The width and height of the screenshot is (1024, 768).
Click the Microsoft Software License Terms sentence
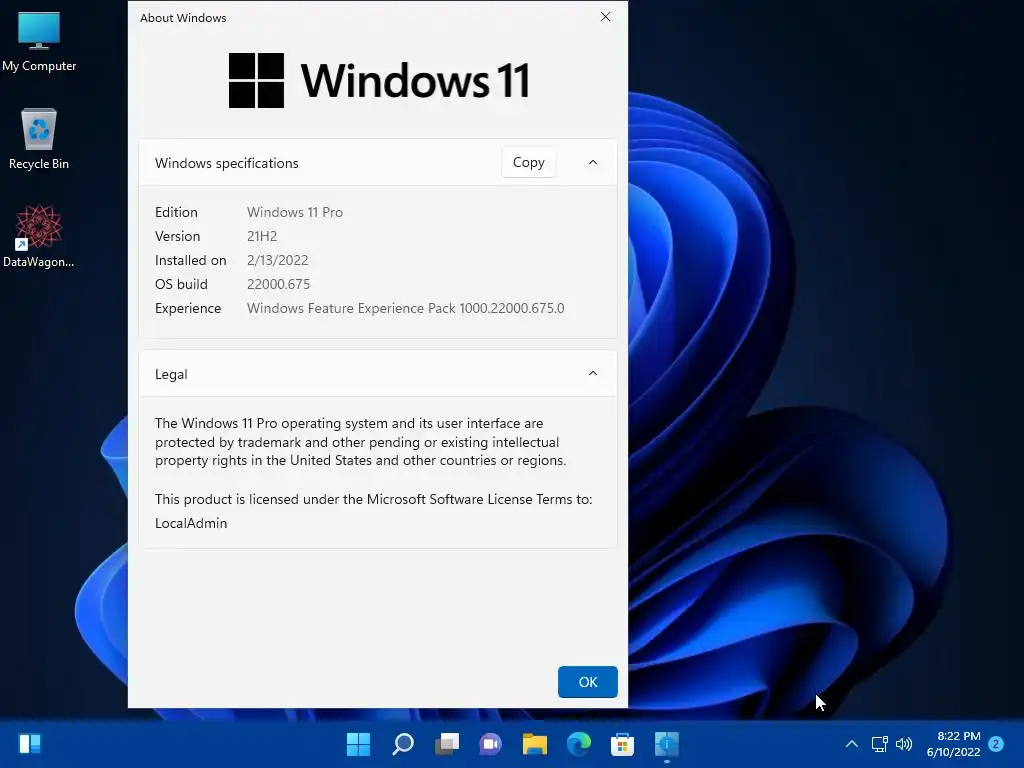[x=374, y=500]
